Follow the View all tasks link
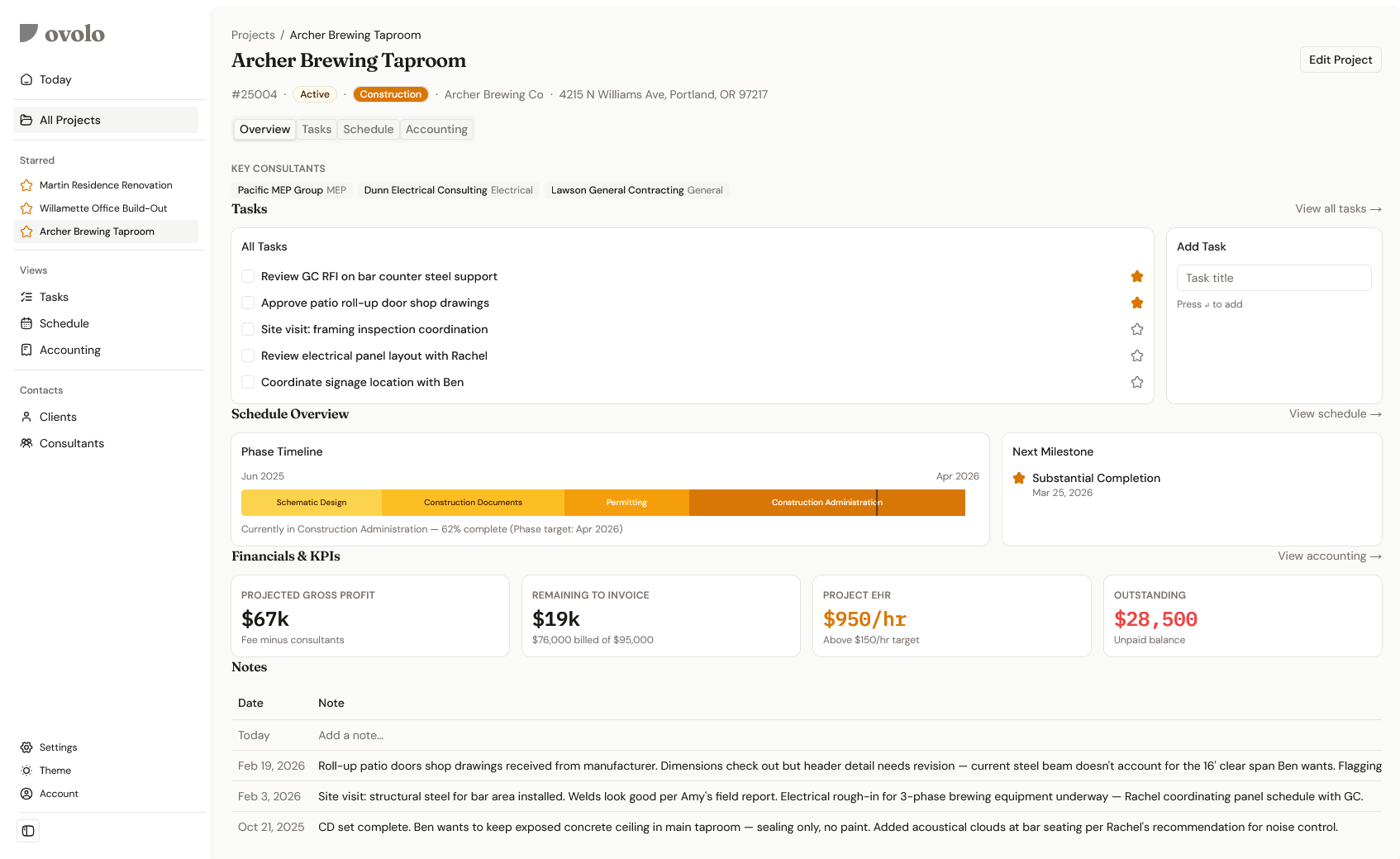Viewport: 1400px width, 859px height. pos(1338,208)
